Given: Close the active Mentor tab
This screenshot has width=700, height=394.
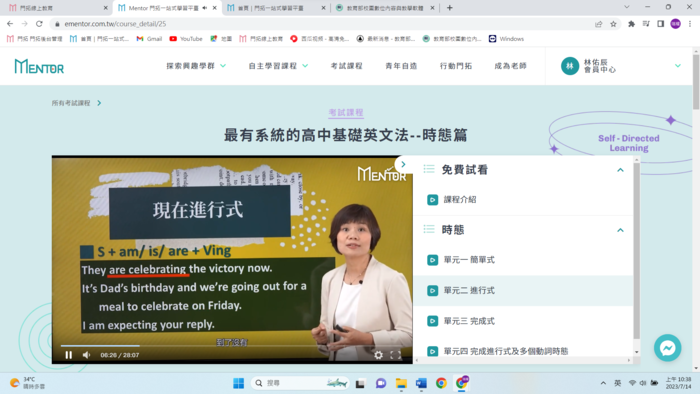Looking at the screenshot, I should click(x=215, y=8).
